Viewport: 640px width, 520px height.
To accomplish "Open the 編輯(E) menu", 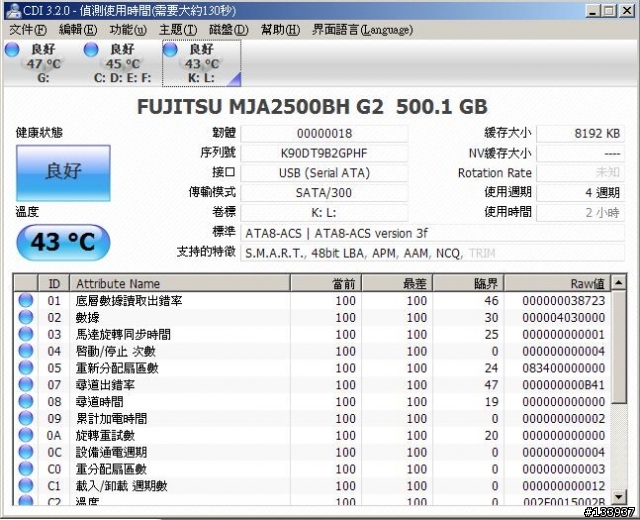I will (78, 30).
